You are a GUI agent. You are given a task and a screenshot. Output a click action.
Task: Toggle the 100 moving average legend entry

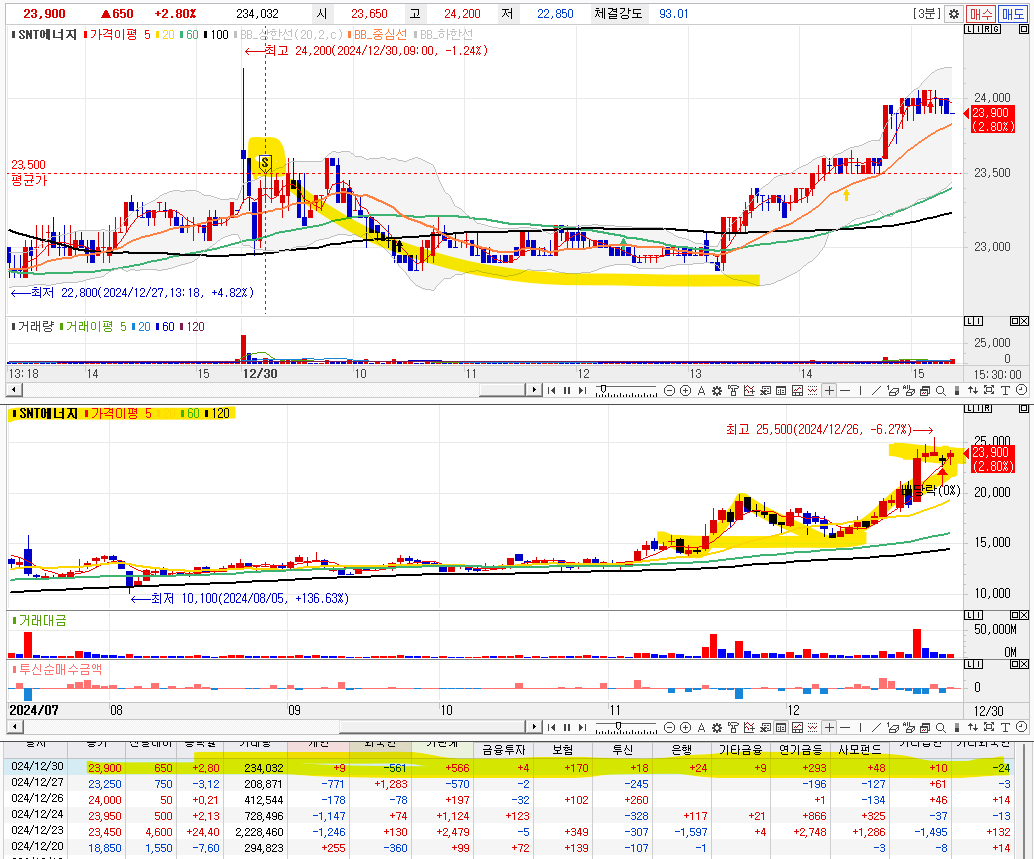click(217, 34)
